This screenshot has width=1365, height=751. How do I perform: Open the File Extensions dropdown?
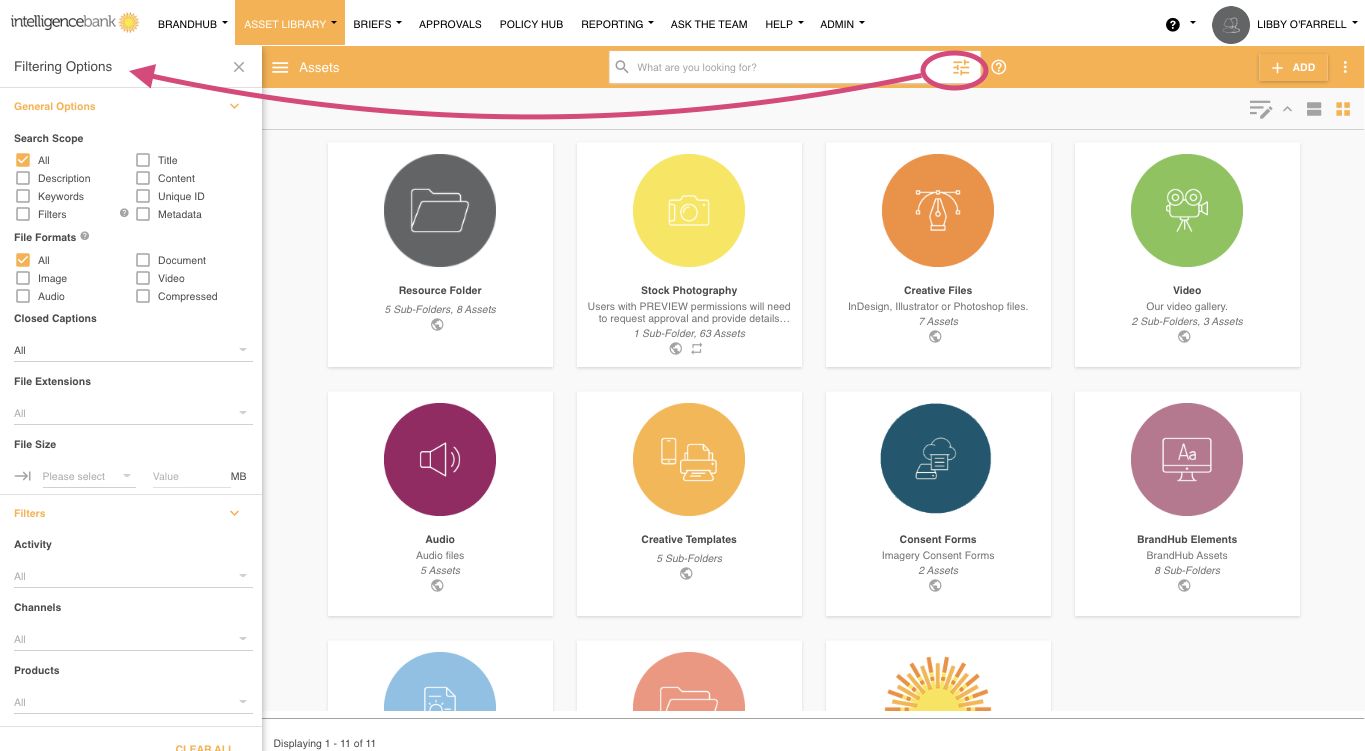pos(132,413)
